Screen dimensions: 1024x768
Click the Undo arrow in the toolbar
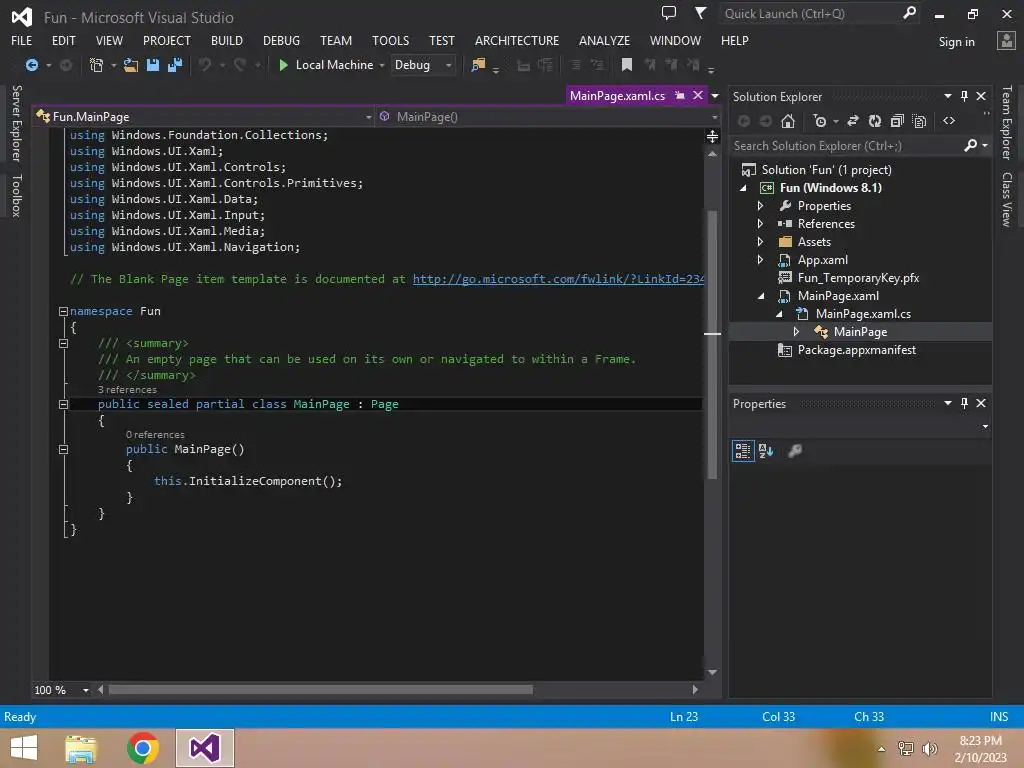click(205, 65)
